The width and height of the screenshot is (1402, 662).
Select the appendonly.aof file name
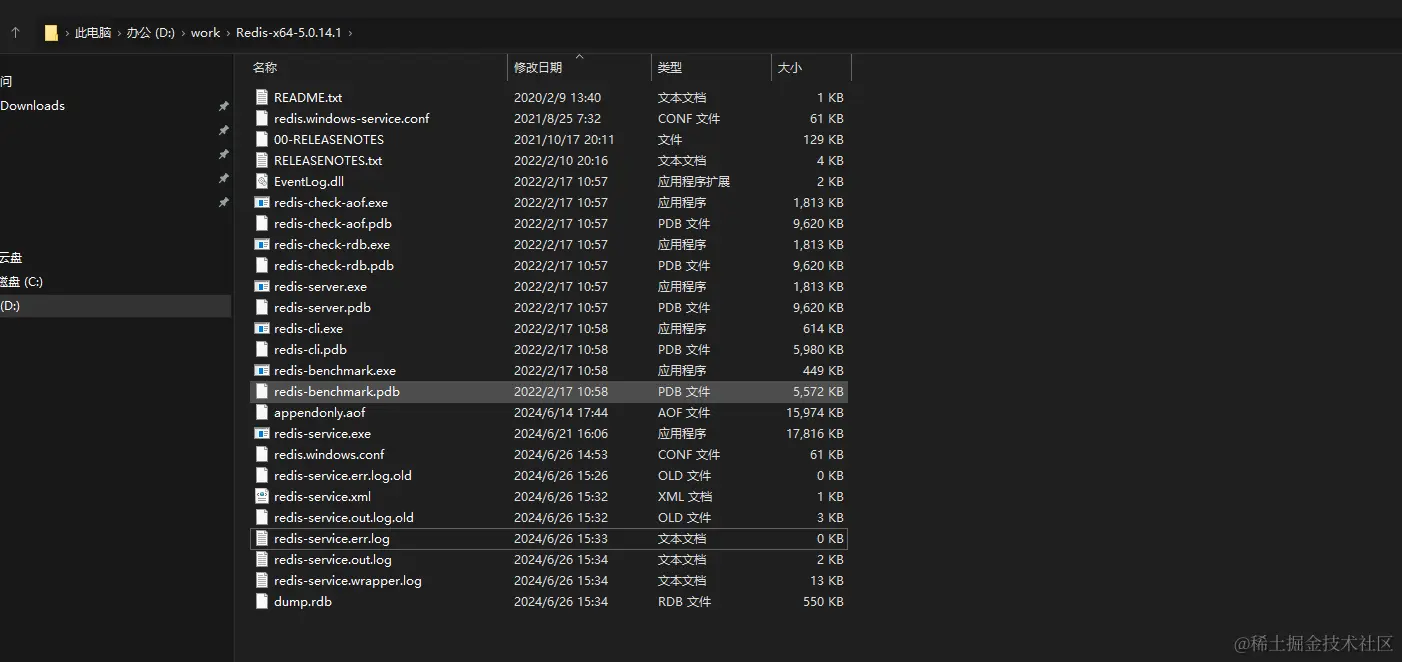(x=319, y=412)
